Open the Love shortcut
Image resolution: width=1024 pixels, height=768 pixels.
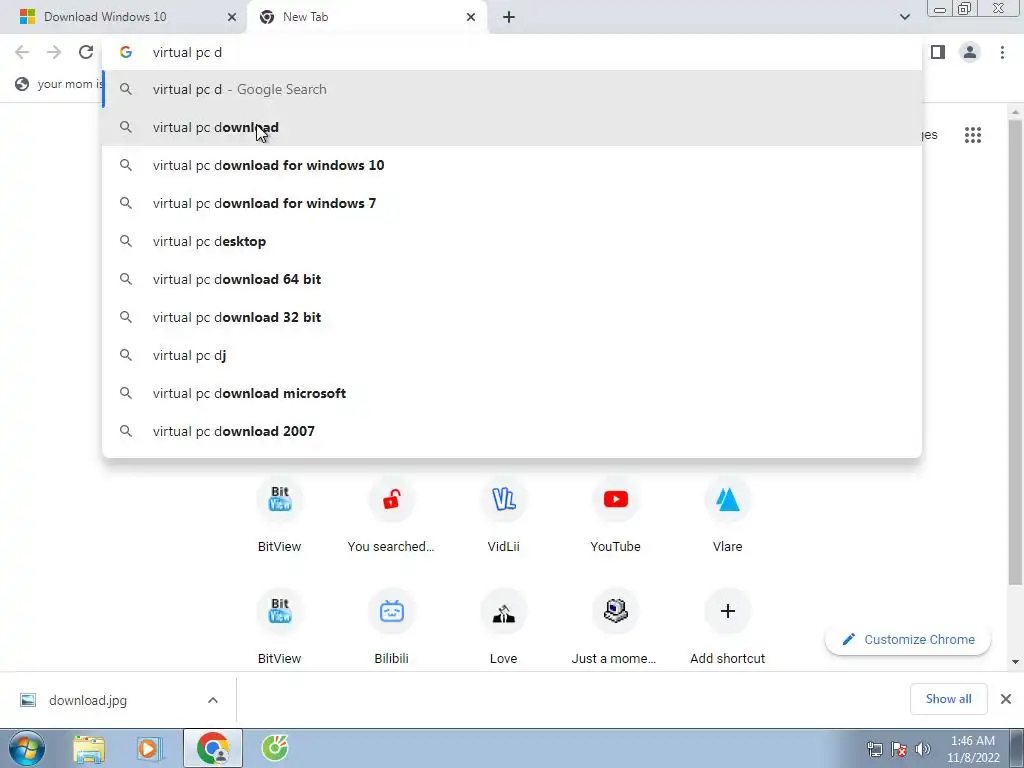[504, 627]
